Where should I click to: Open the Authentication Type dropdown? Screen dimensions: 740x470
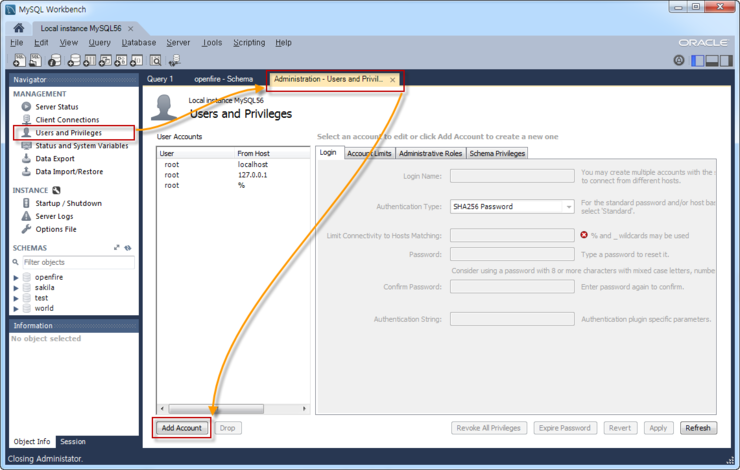click(512, 206)
